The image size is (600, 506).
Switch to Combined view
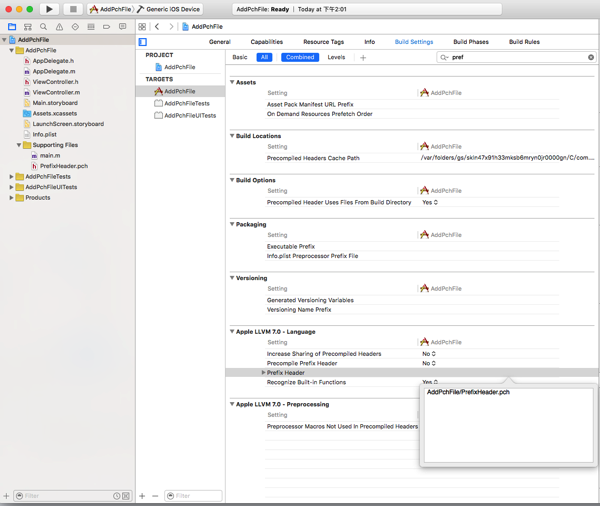300,57
